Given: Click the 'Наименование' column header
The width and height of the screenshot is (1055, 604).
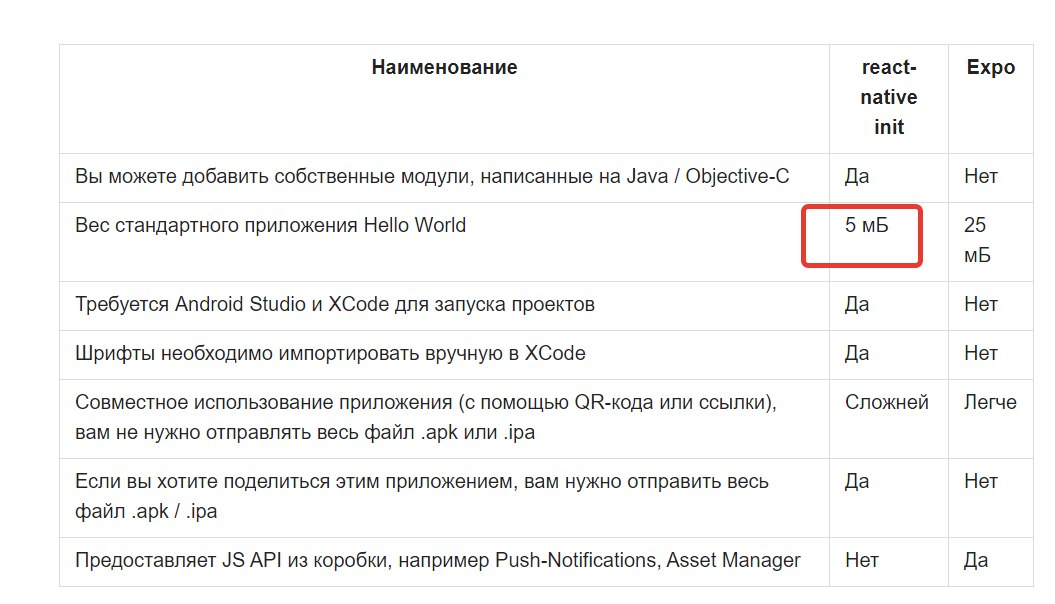Looking at the screenshot, I should [x=444, y=67].
